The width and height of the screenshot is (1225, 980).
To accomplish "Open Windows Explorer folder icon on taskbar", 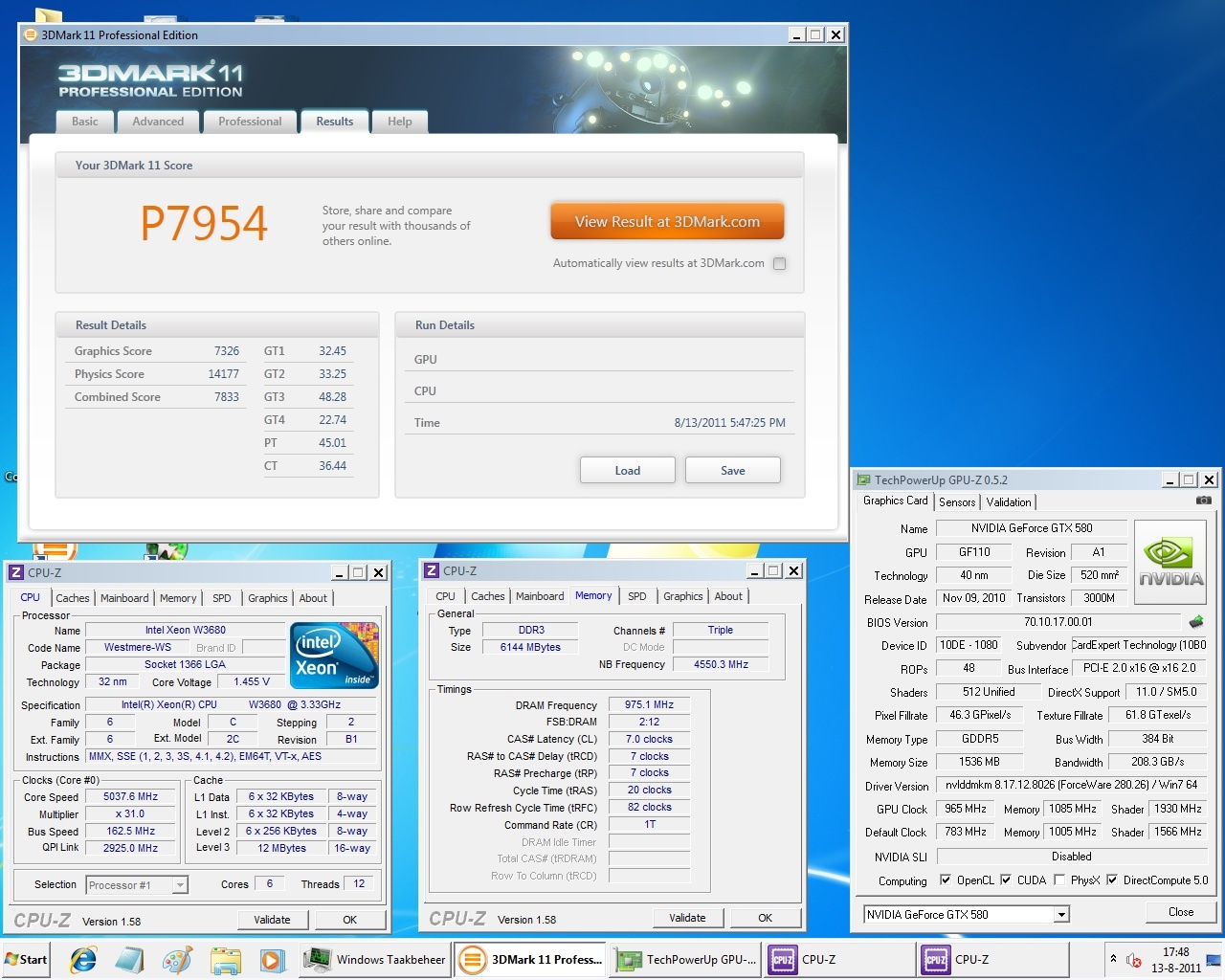I will pos(226,960).
